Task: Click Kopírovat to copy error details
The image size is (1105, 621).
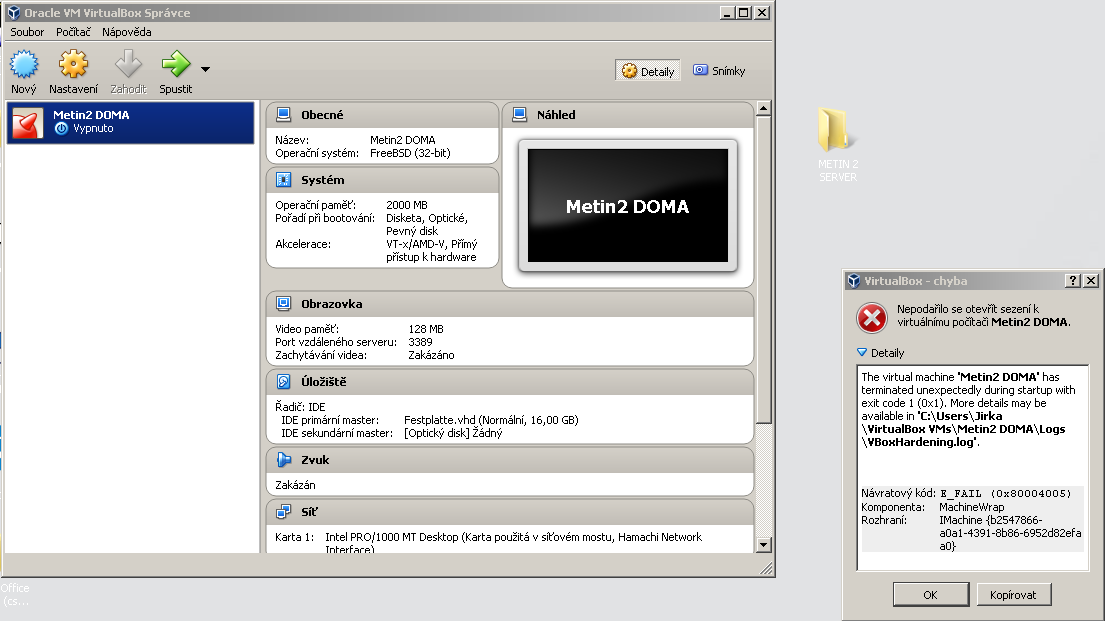Action: click(x=1013, y=595)
